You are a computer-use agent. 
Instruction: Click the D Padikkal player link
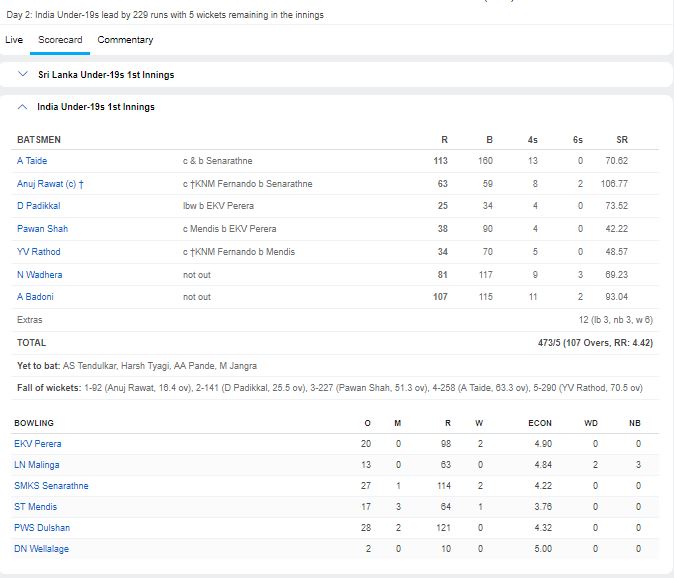[x=39, y=206]
